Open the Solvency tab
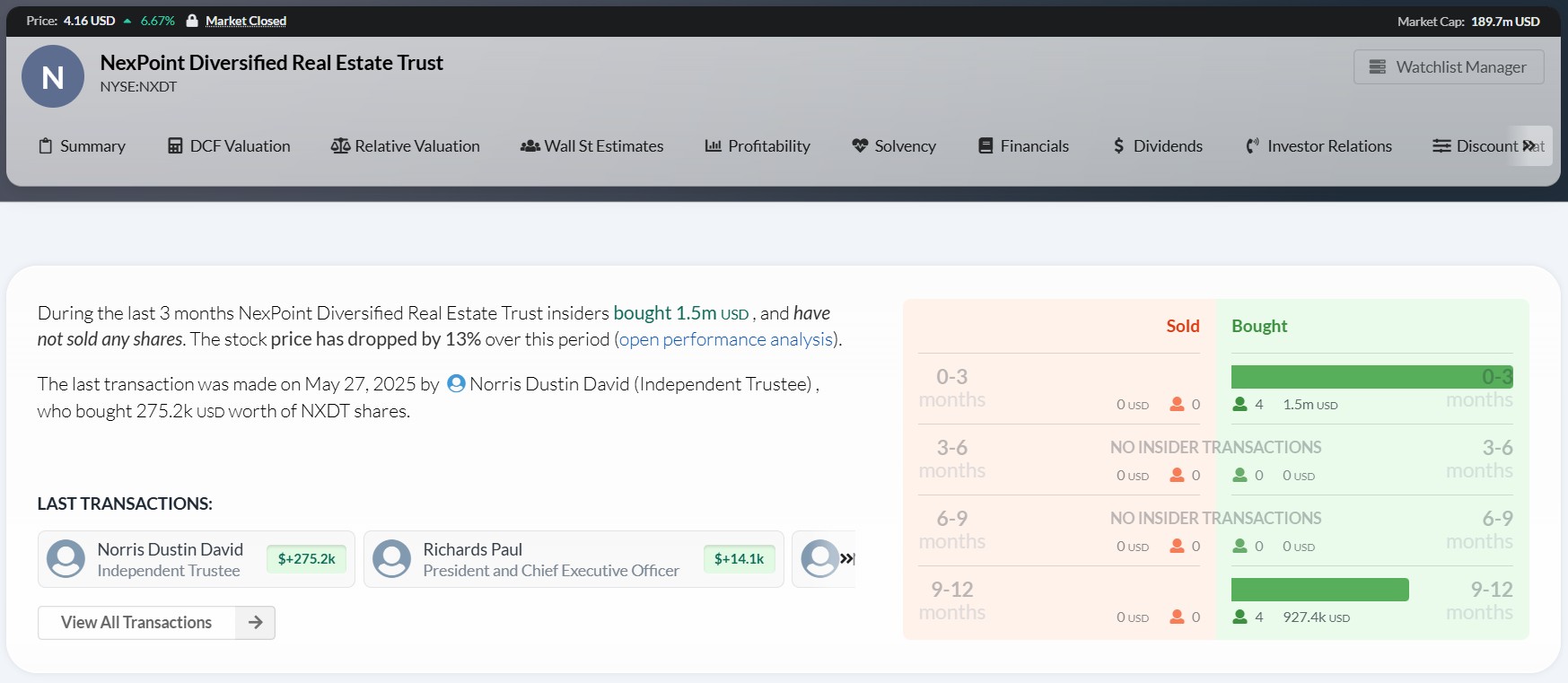 pyautogui.click(x=894, y=146)
